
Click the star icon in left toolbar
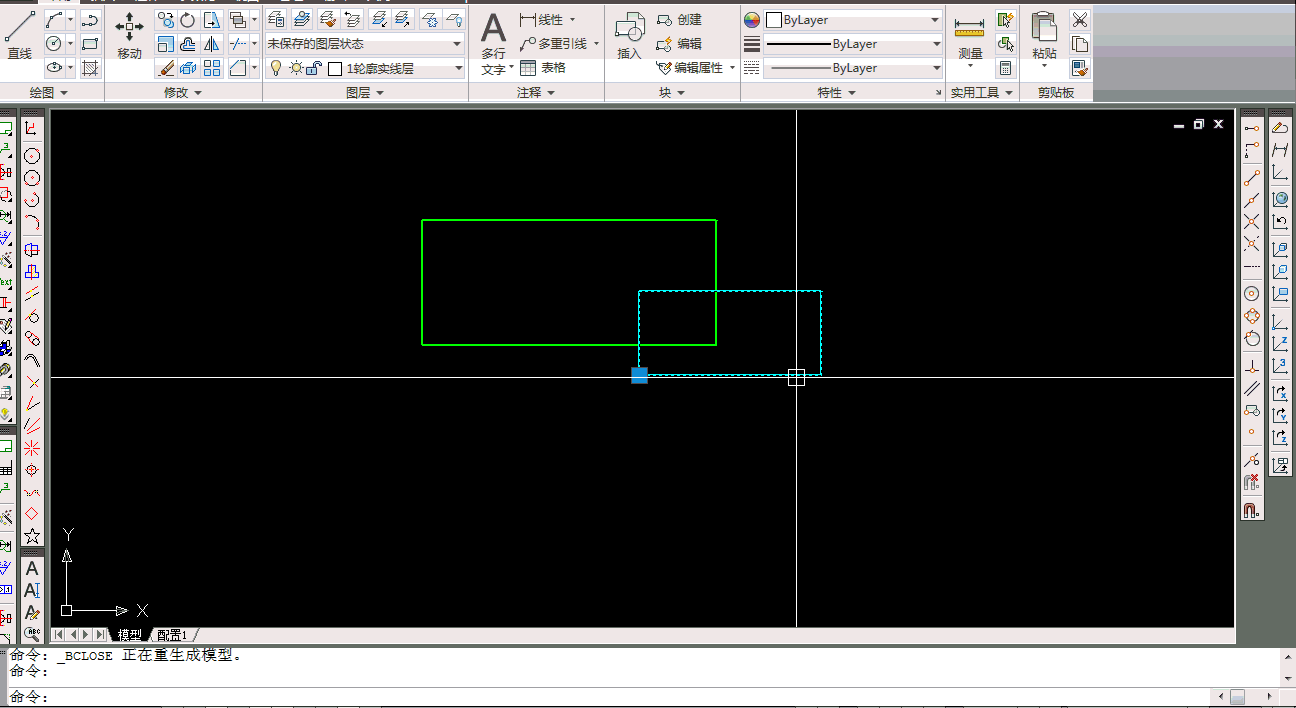click(x=32, y=536)
